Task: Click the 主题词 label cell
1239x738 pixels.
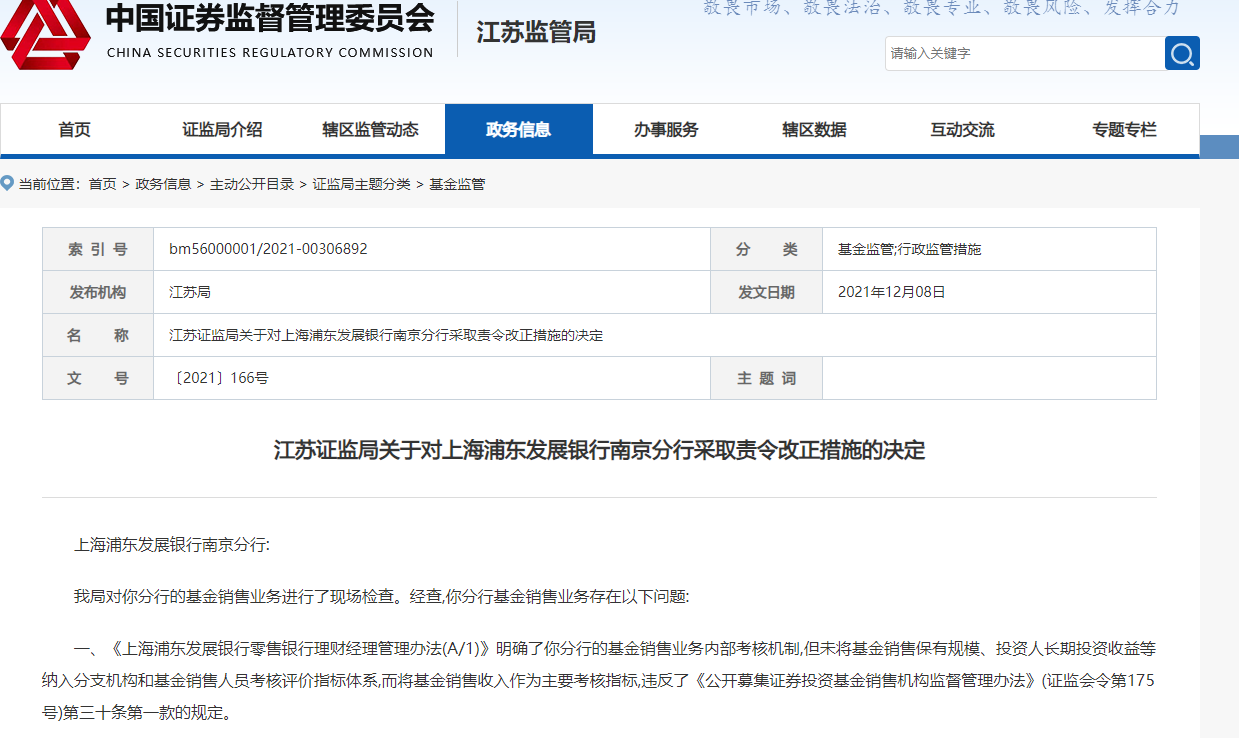Action: point(767,378)
